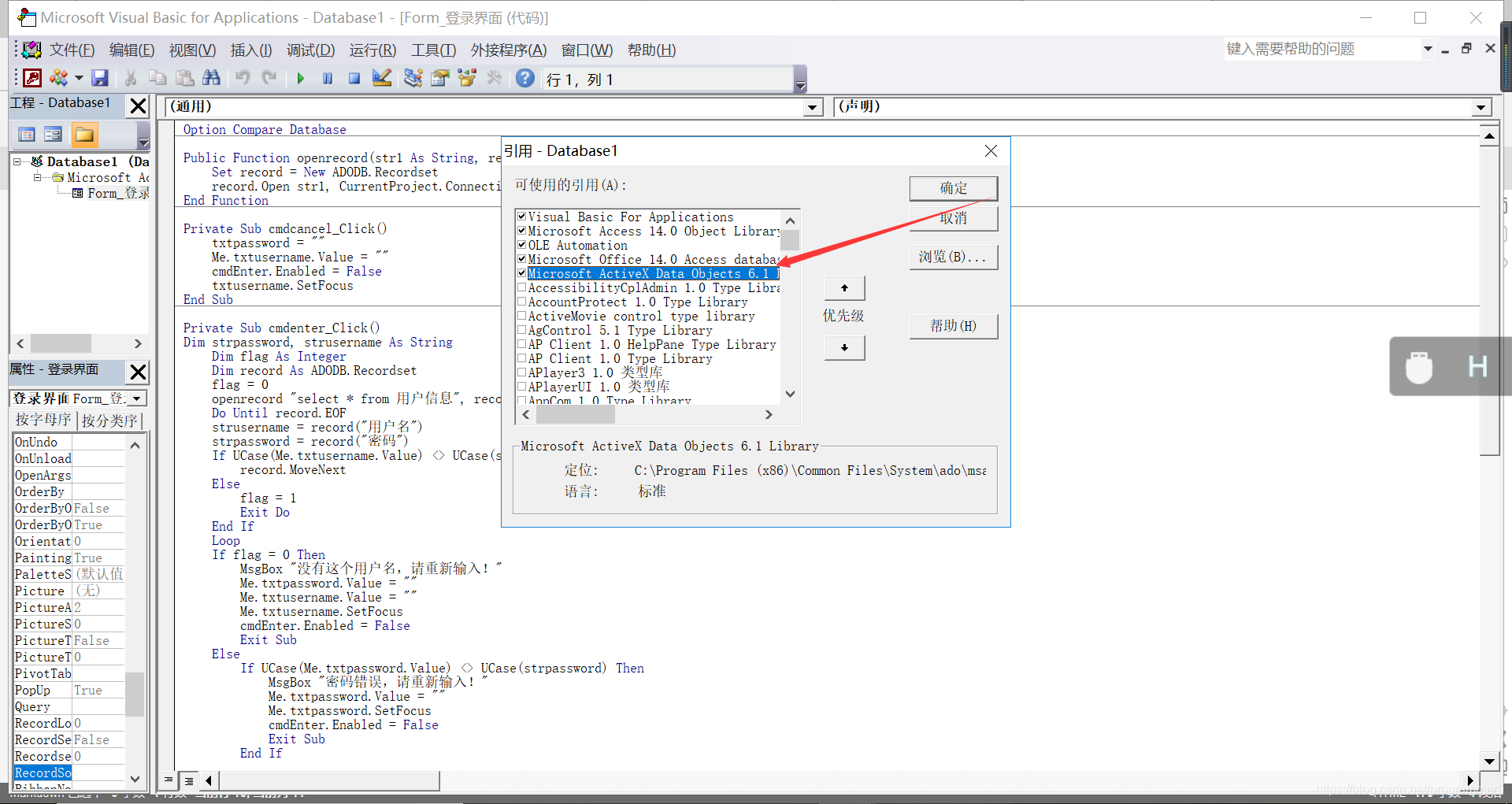Uncheck Visual Basic For Applications reference
Viewport: 1512px width, 804px height.
click(x=521, y=216)
